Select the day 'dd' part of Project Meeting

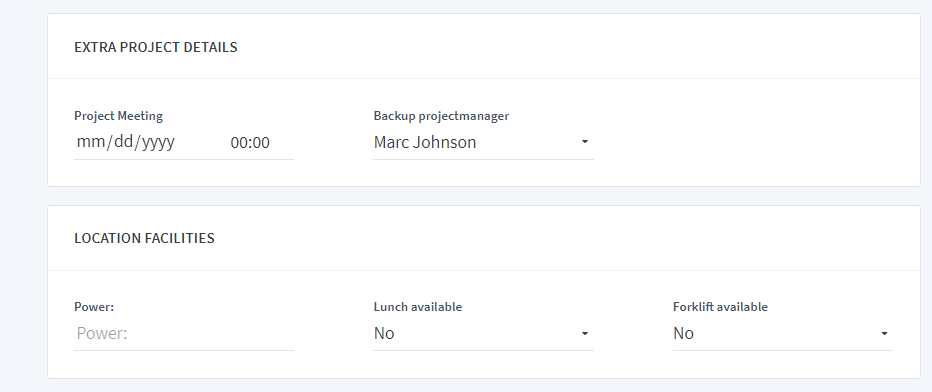coord(124,143)
